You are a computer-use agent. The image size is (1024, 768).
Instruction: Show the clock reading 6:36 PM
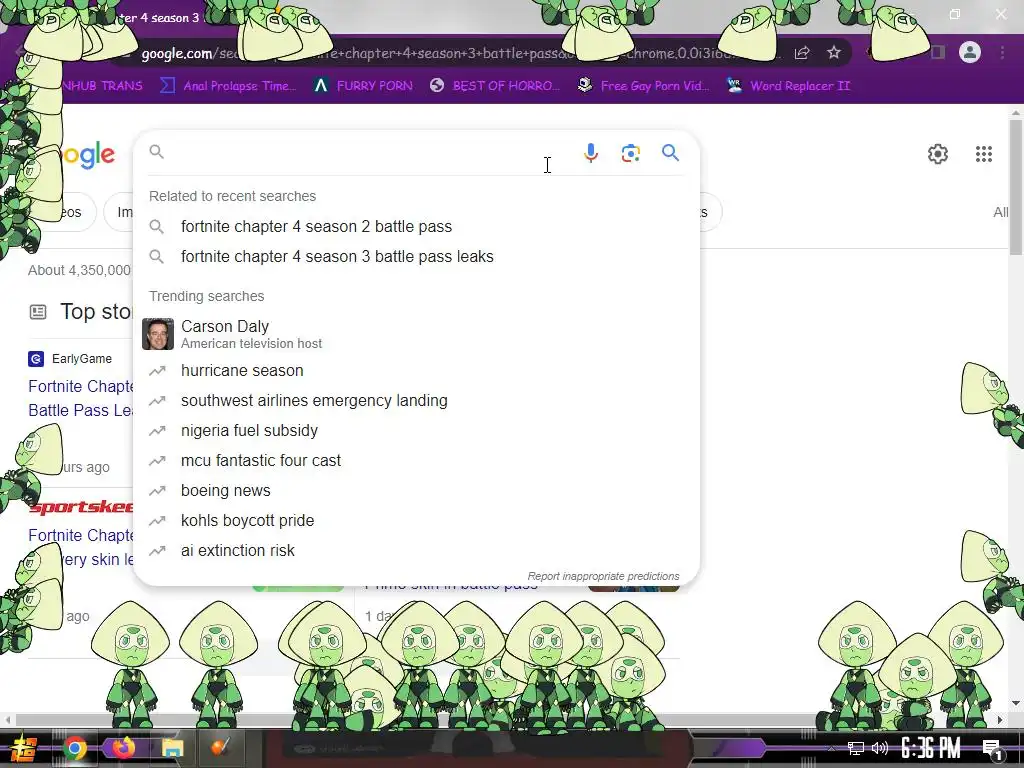[x=931, y=748]
